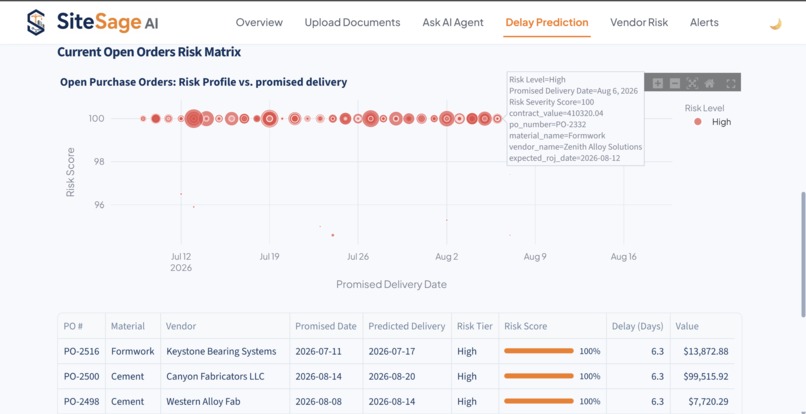
Task: Open chart fullscreen icon
Action: (730, 83)
